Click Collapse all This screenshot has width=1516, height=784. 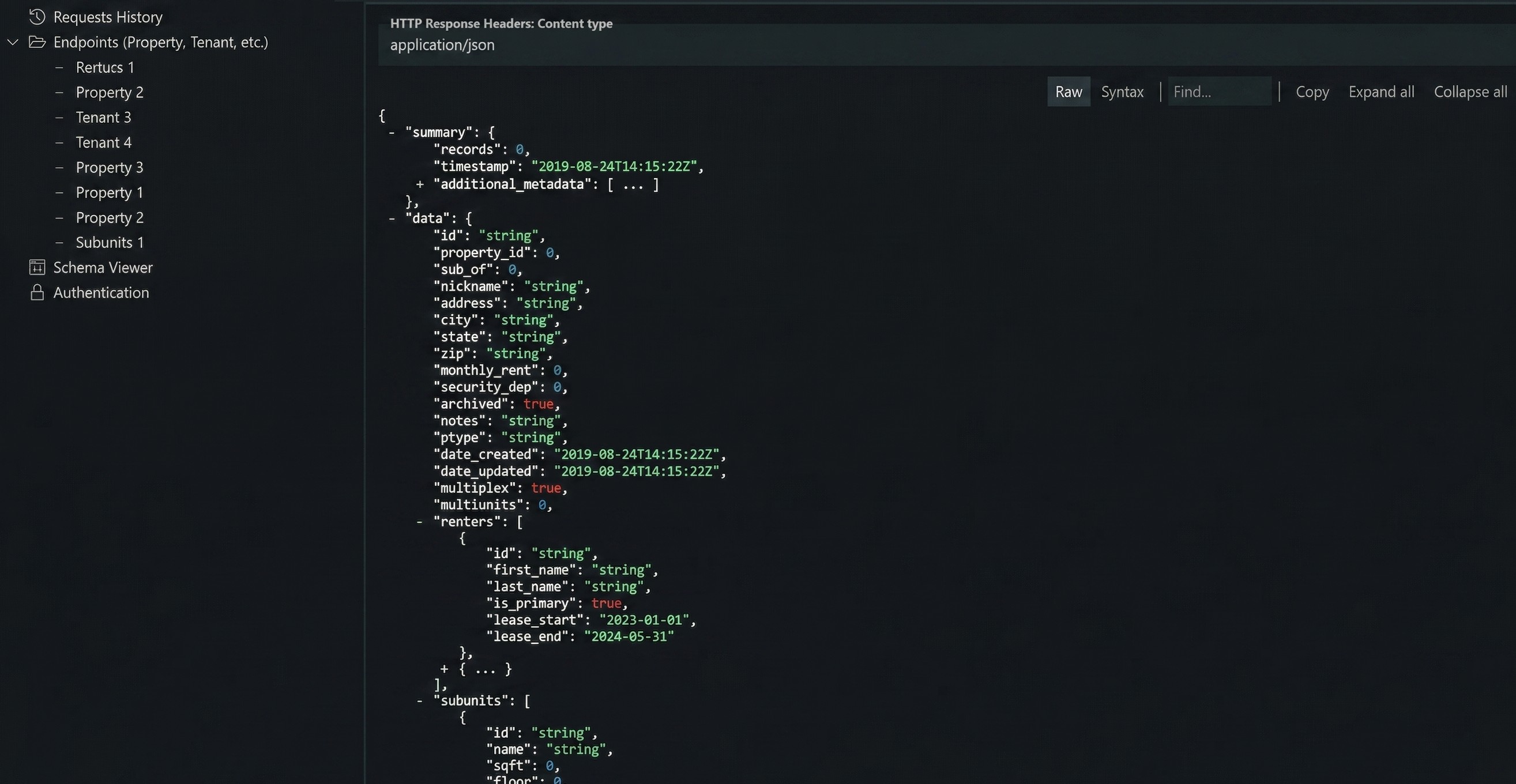(1469, 91)
